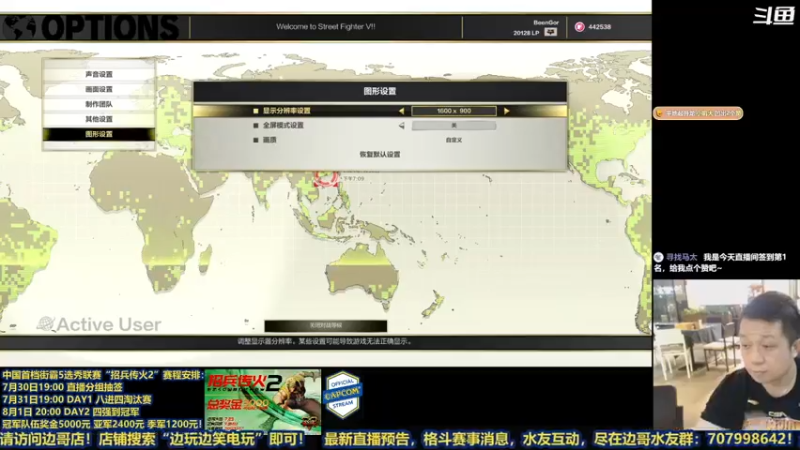Image resolution: width=800 pixels, height=450 pixels.
Task: Click 恢复默认设置 to restore defaults
Action: click(x=380, y=154)
